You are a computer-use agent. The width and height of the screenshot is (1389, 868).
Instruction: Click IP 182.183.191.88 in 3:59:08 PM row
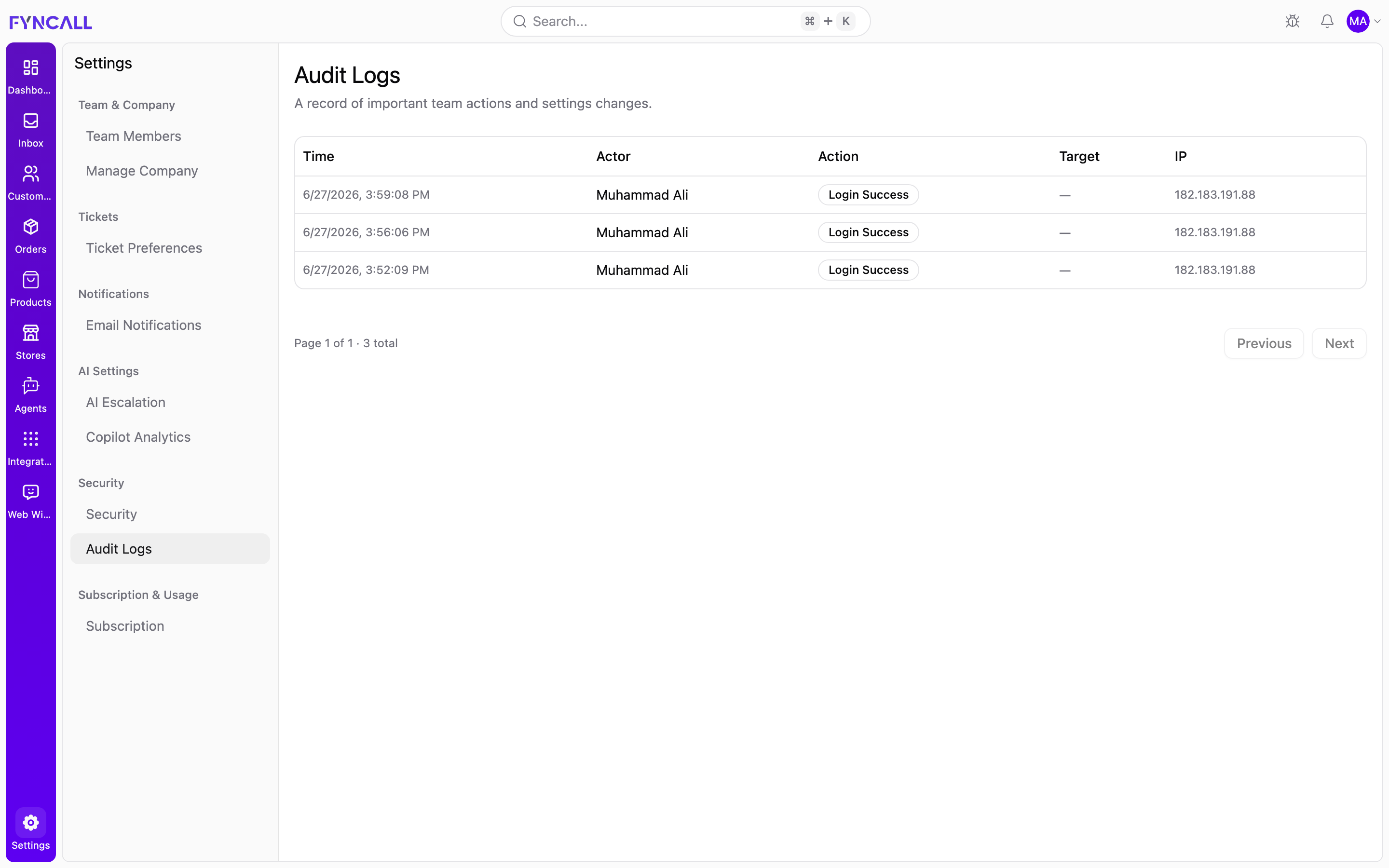(1214, 195)
